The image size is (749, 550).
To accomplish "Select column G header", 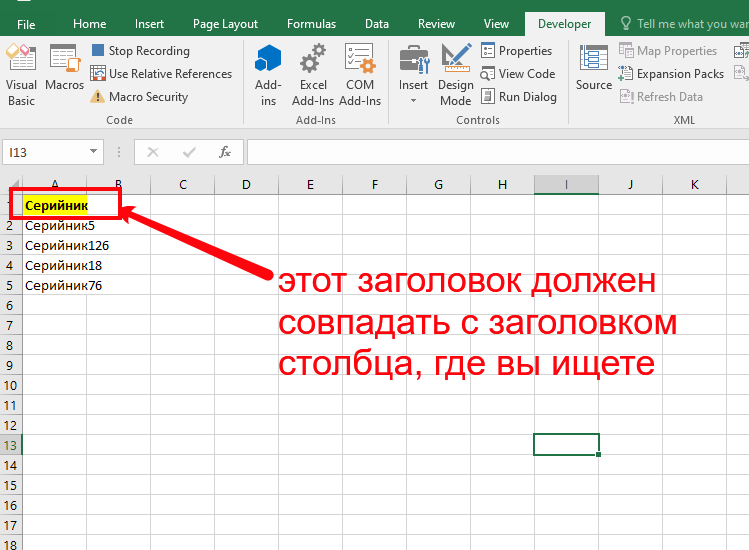I will [439, 184].
